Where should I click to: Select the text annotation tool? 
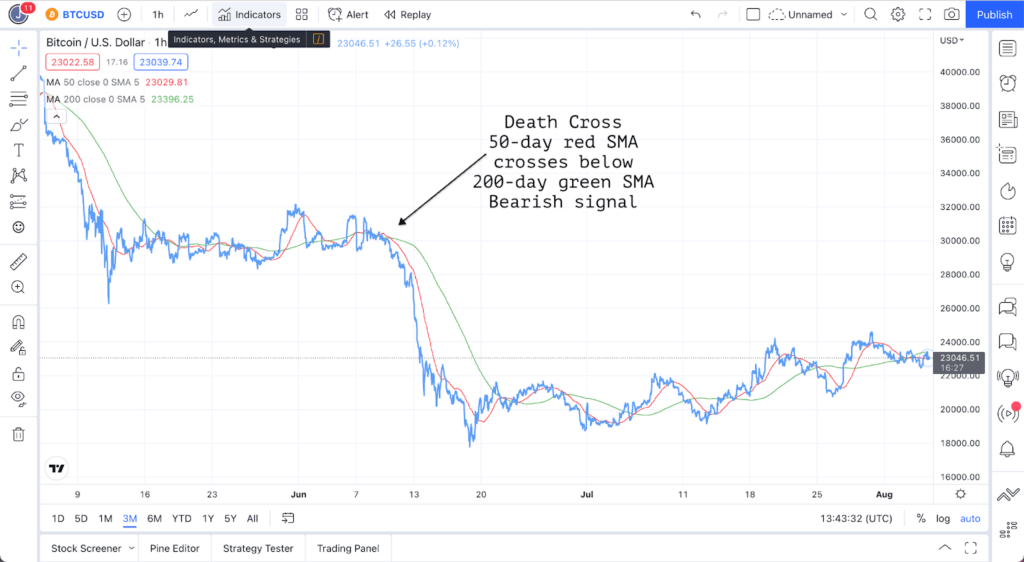[18, 150]
